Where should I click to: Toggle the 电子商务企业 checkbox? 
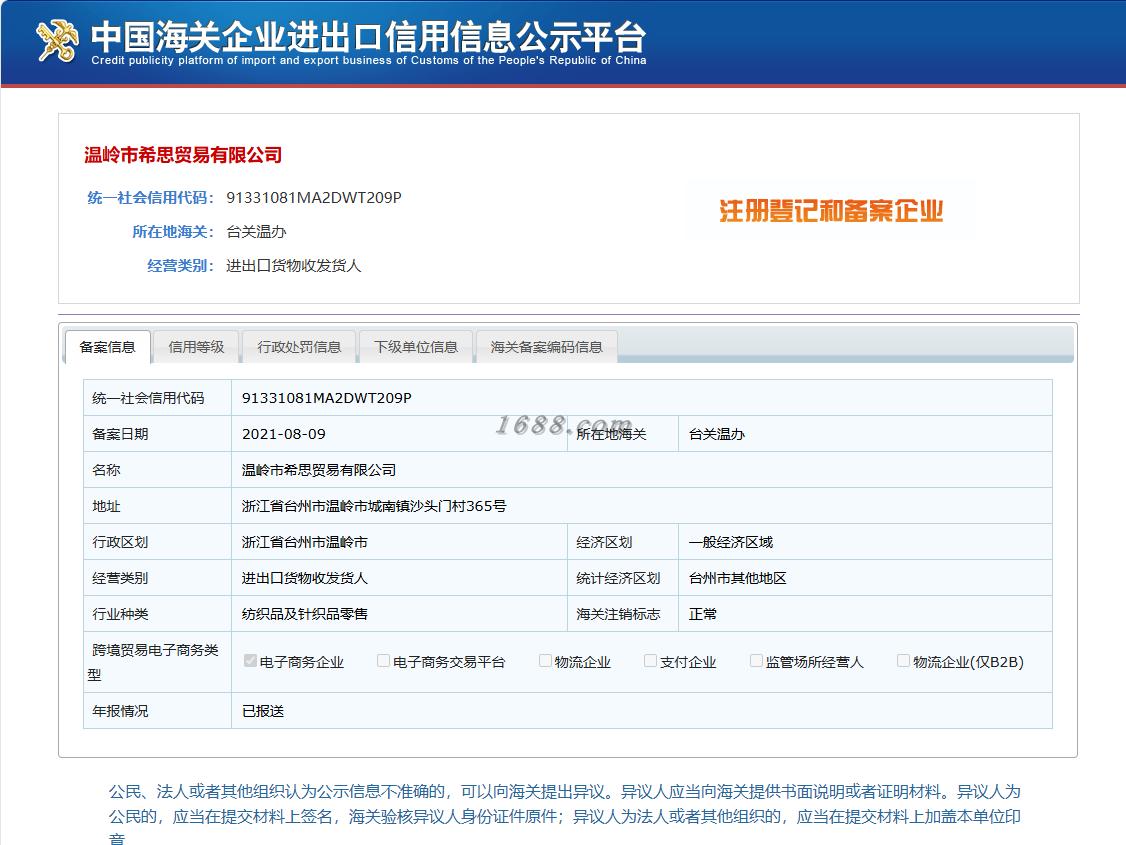[x=250, y=660]
